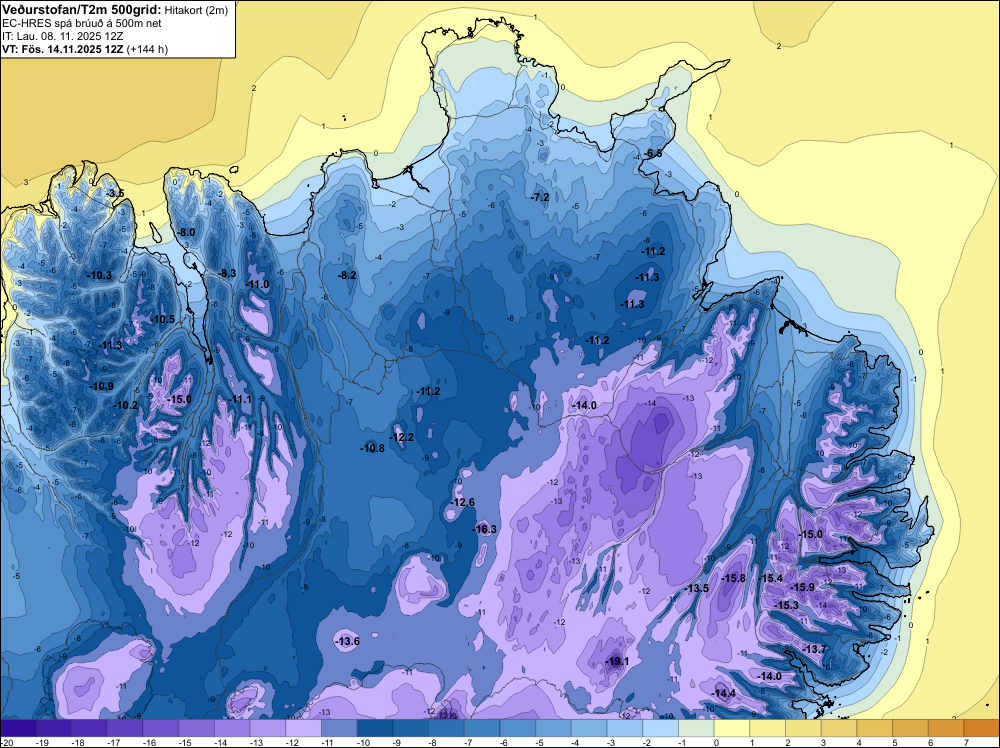Click the -8.2 temperature label
Screen dimensions: 1000x748
coord(347,275)
